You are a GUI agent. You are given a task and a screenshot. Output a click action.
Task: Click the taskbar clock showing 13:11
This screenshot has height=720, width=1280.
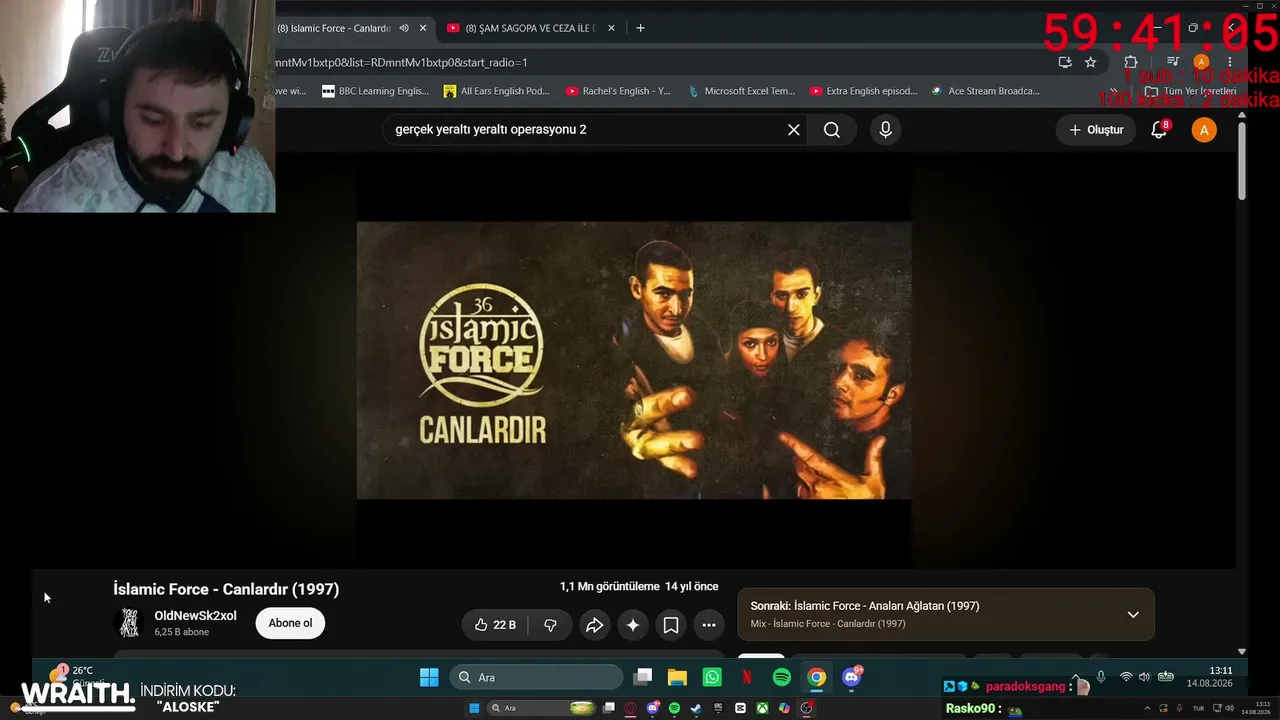coord(1209,677)
